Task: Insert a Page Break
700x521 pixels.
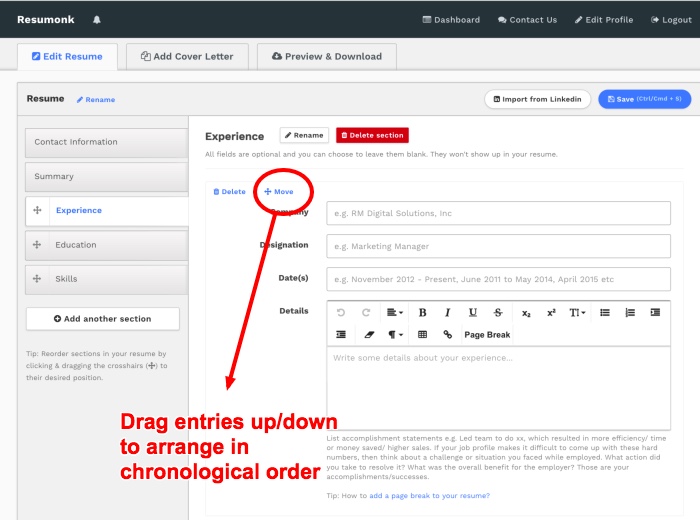Action: coord(487,334)
